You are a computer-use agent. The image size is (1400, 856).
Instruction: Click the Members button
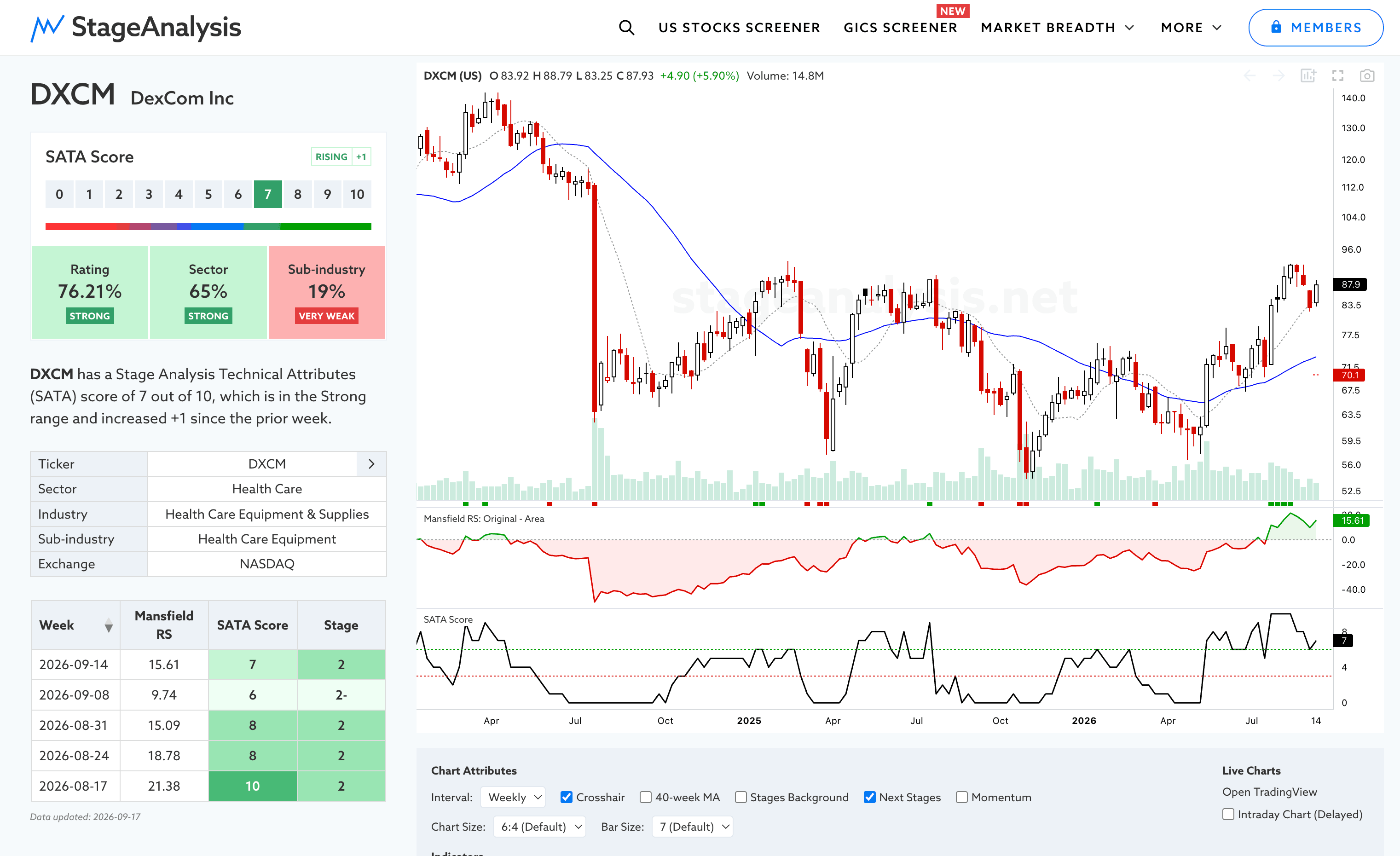click(x=1315, y=27)
